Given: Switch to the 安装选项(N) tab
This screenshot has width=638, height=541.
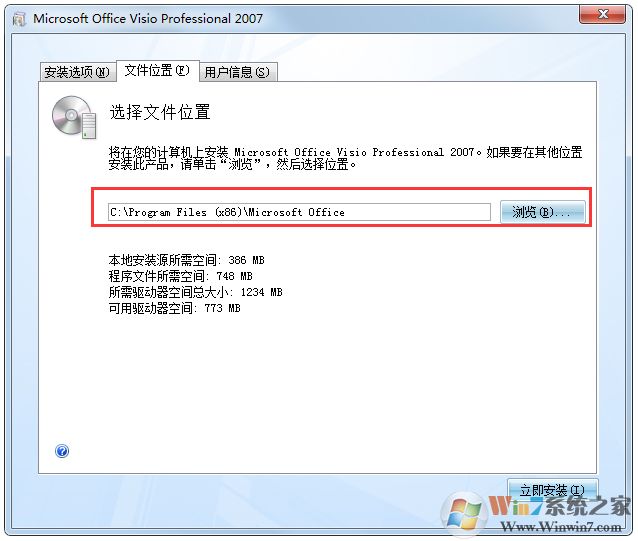Looking at the screenshot, I should point(77,72).
